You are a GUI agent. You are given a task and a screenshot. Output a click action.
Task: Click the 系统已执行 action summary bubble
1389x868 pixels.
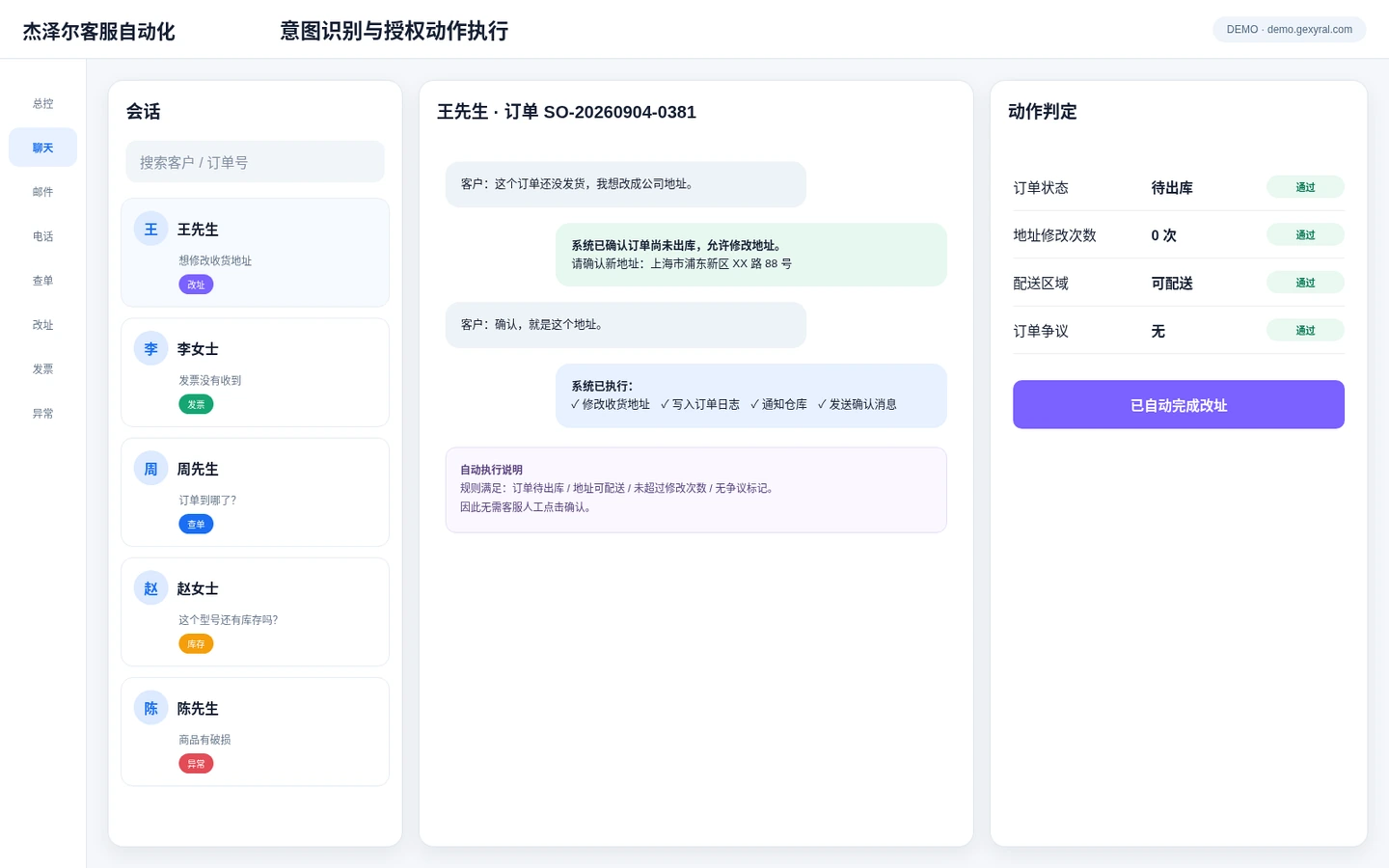click(751, 395)
